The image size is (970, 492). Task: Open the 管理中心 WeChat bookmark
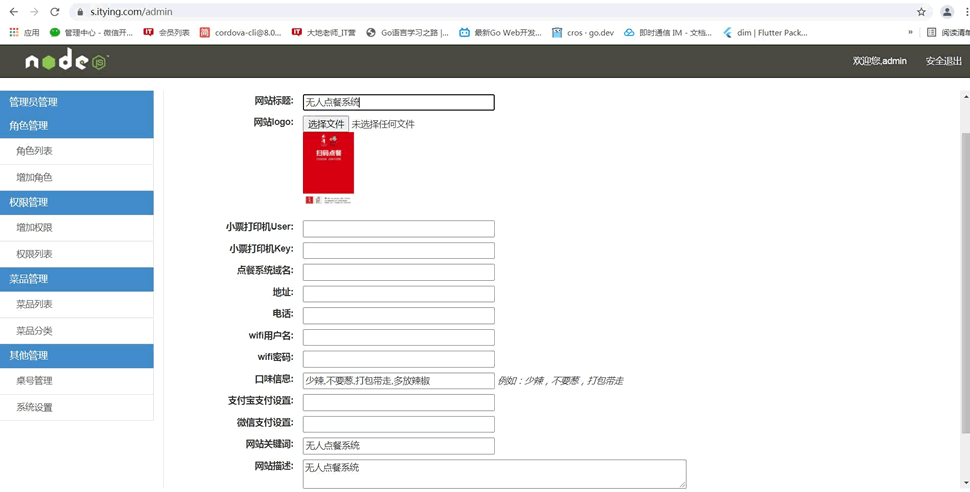(x=91, y=33)
